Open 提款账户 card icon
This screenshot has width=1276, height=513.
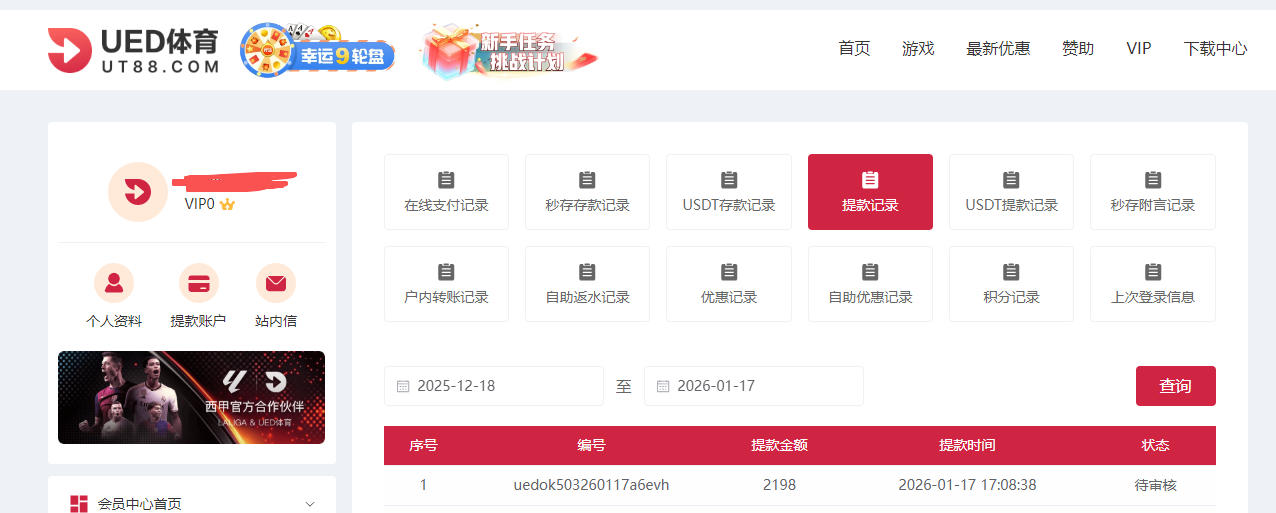tap(198, 284)
